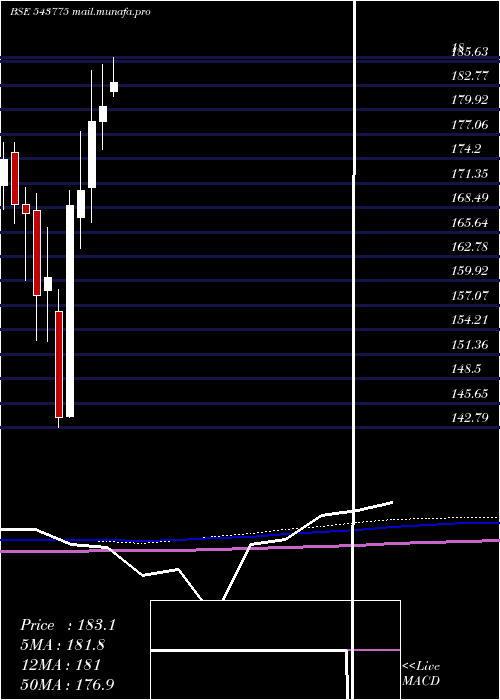The height and width of the screenshot is (700, 500).
Task: Click the 151.36 price axis label
Action: click(x=470, y=345)
